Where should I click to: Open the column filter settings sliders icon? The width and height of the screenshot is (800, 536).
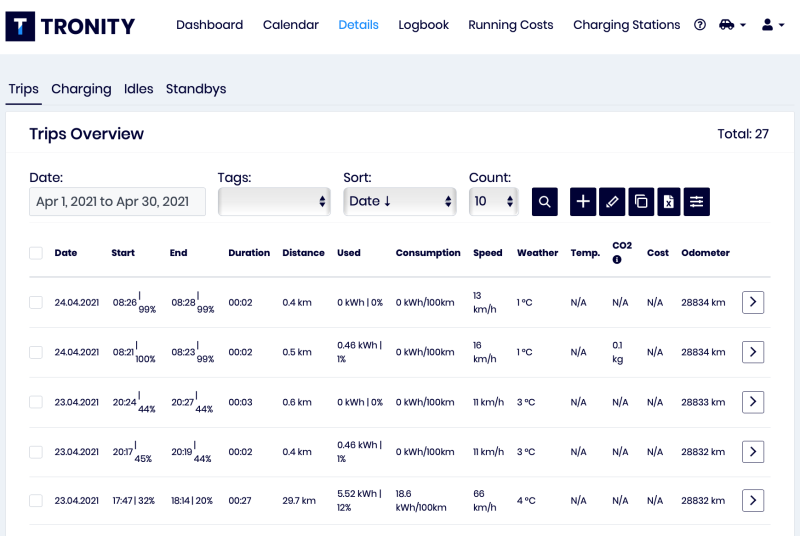pos(697,201)
